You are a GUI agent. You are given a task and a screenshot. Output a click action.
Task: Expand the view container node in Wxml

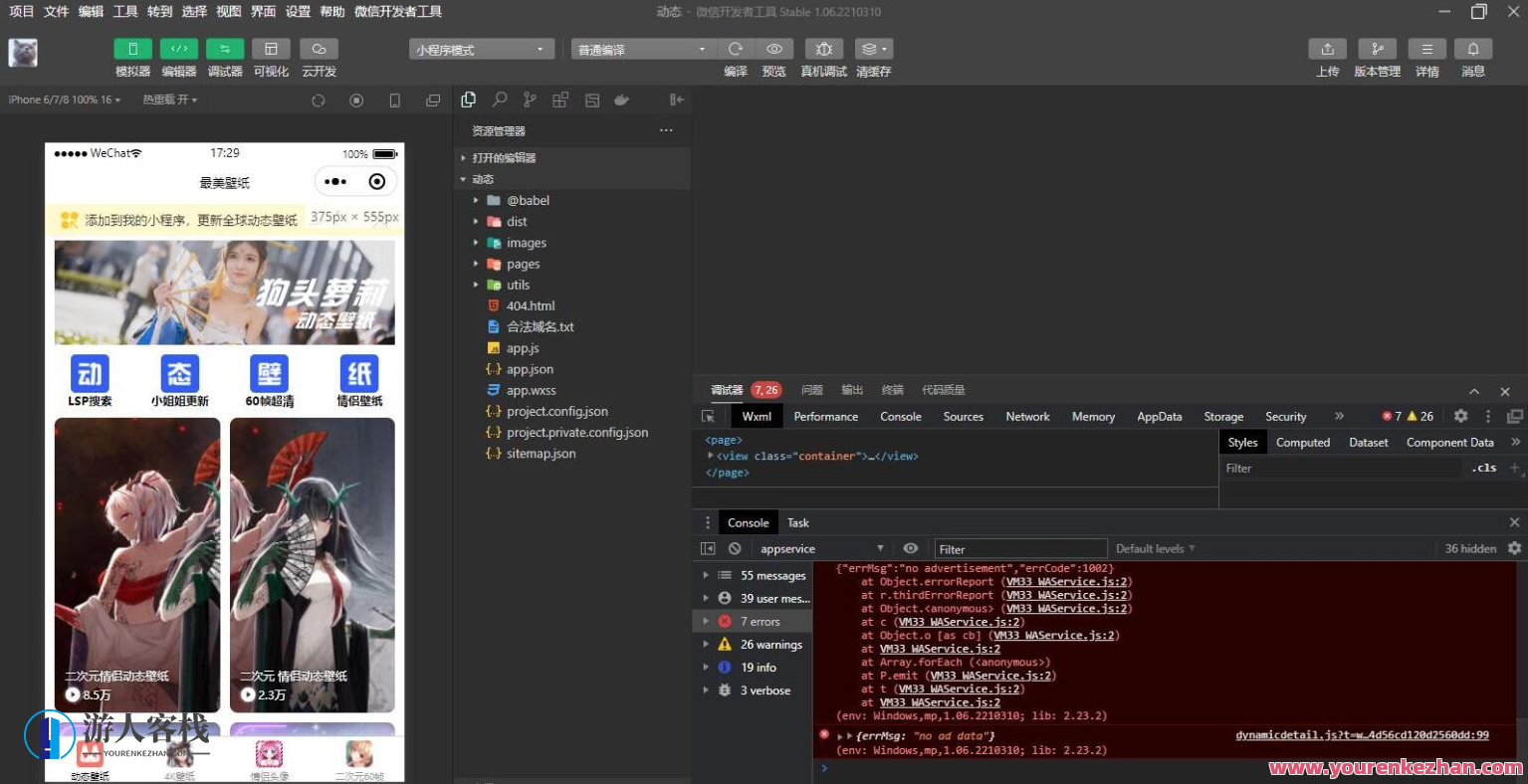pyautogui.click(x=711, y=456)
